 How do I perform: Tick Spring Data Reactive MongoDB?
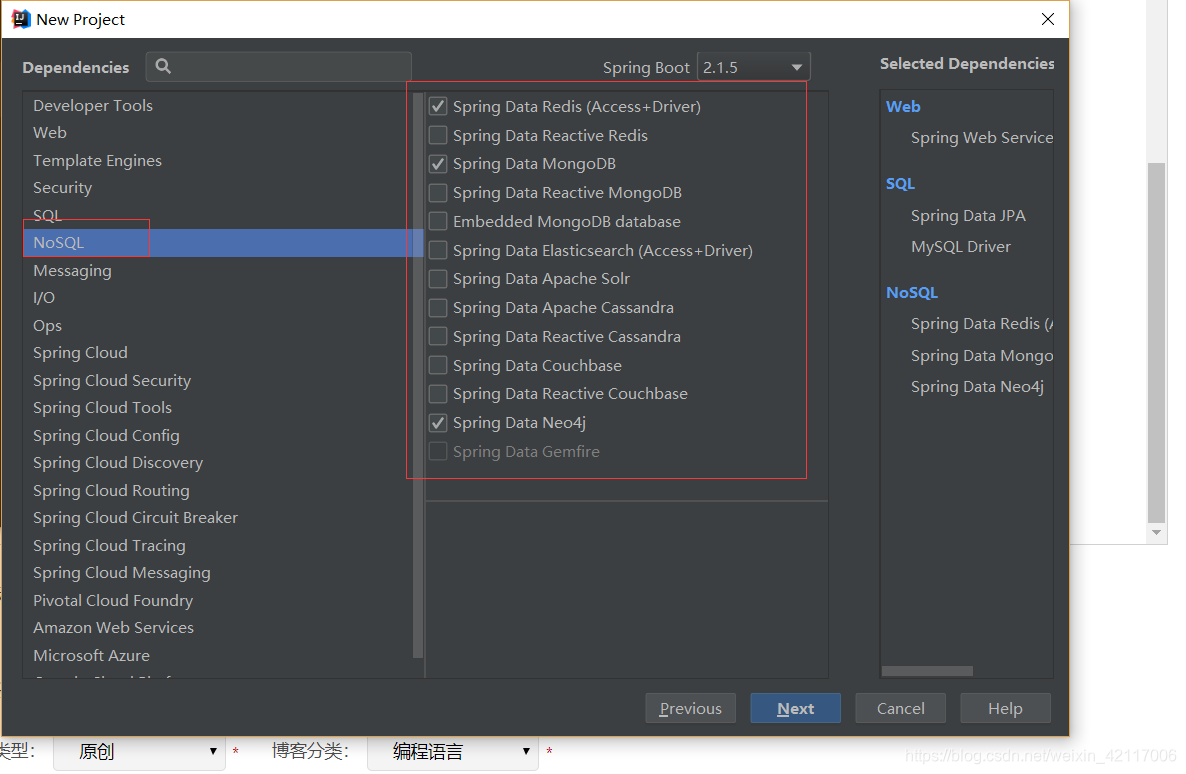438,193
